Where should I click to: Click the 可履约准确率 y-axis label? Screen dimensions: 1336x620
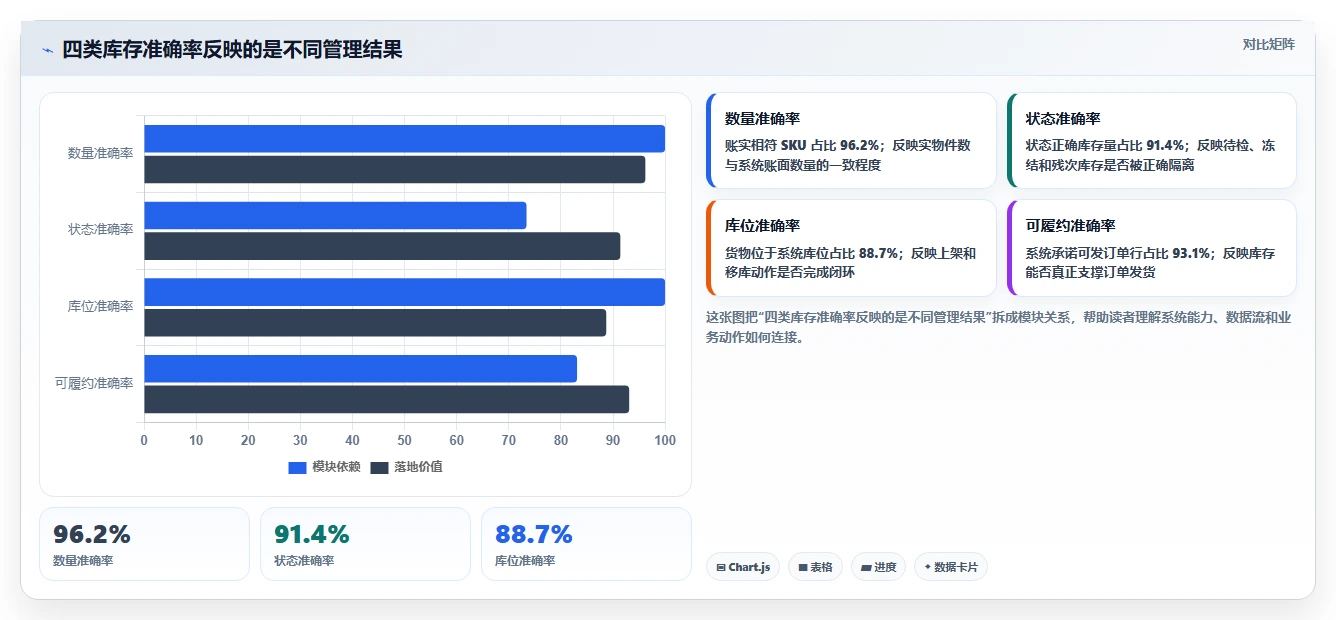(x=94, y=384)
